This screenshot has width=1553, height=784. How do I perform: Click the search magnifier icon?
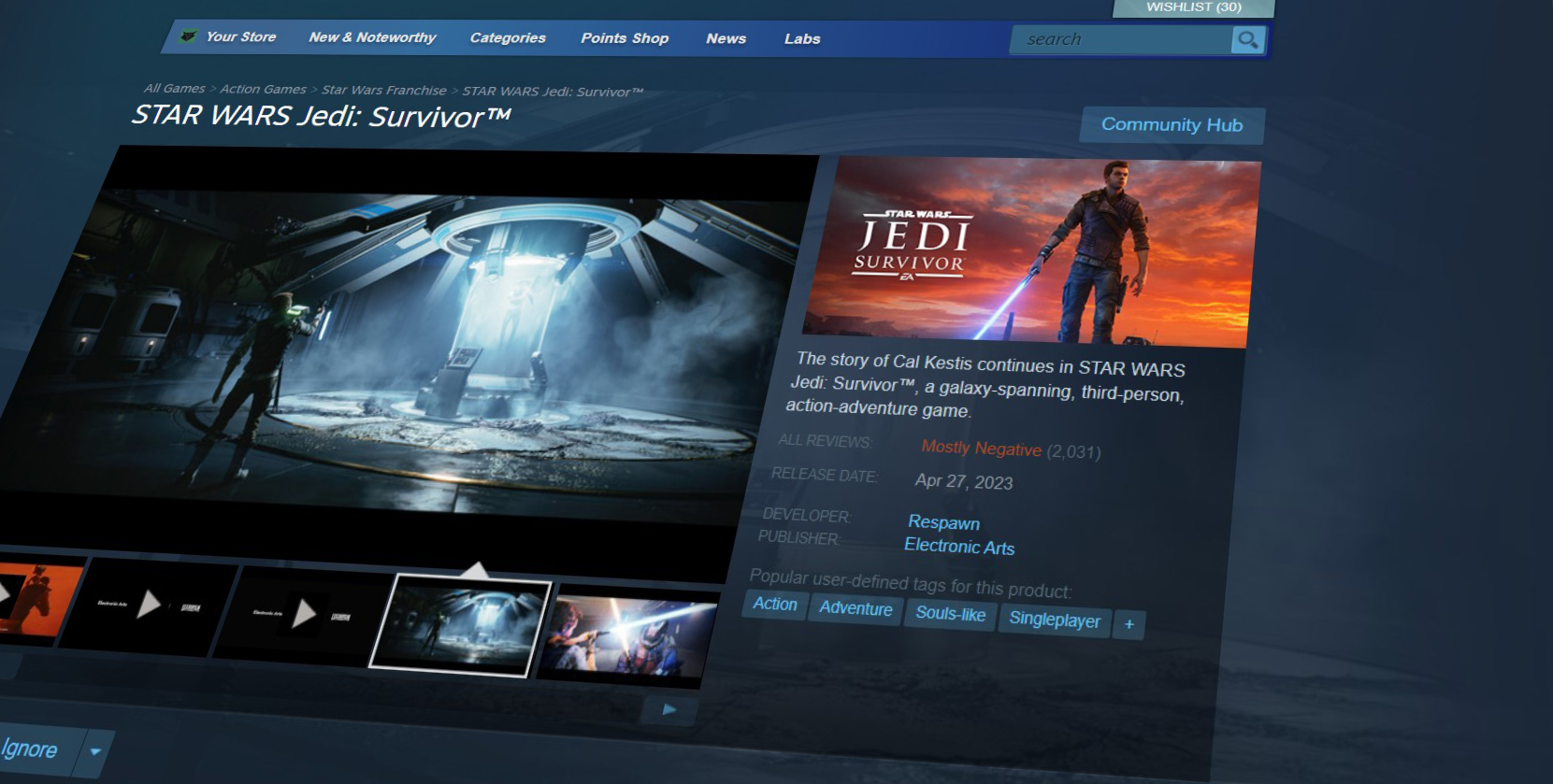pos(1247,39)
